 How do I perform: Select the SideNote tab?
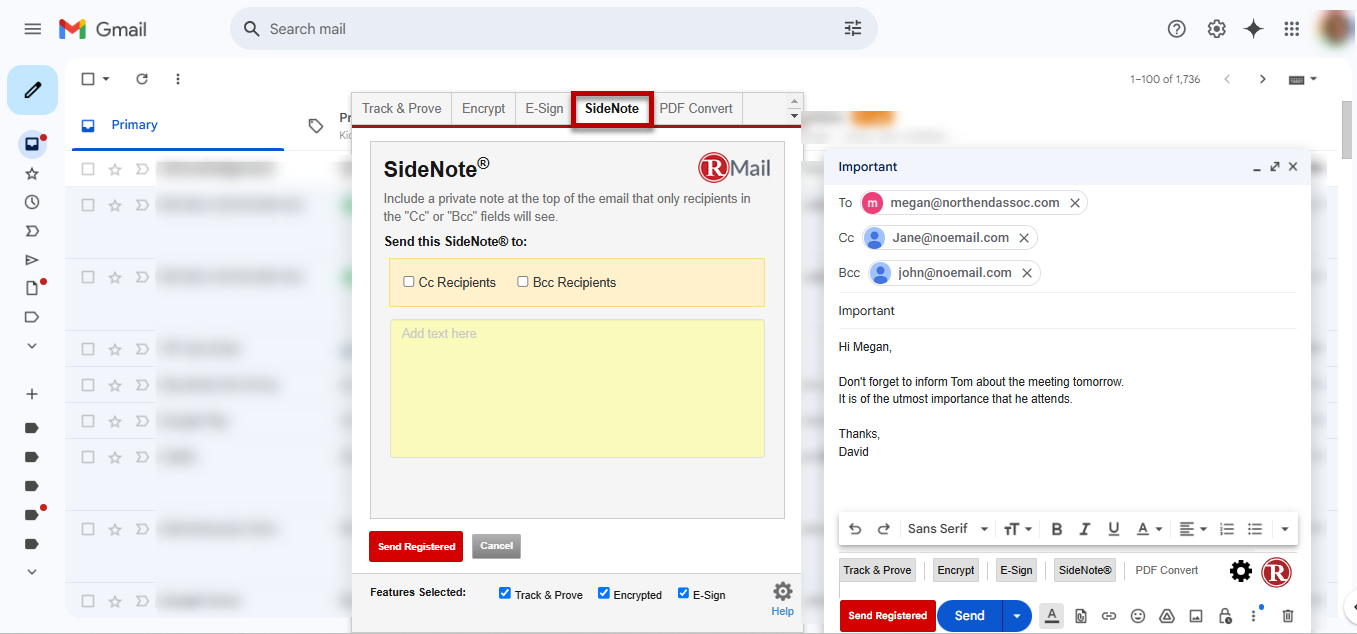(x=612, y=108)
